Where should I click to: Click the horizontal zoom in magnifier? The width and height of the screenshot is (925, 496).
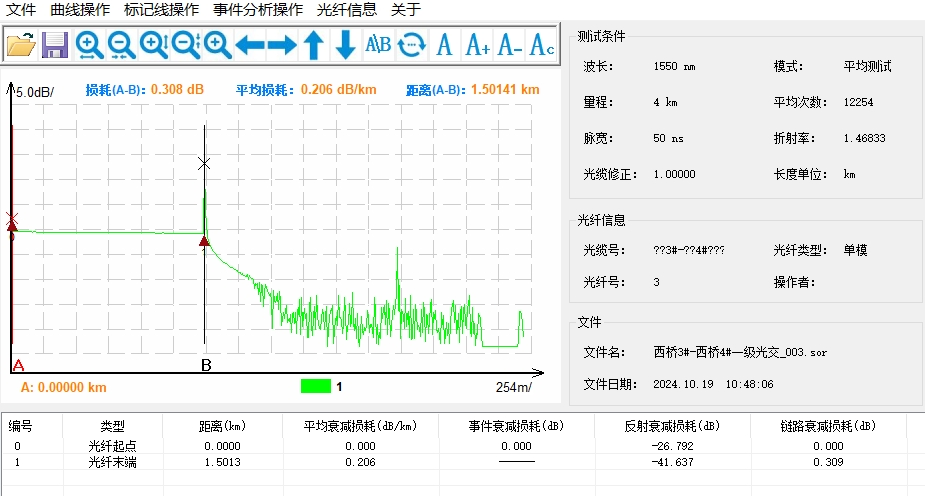coord(90,44)
